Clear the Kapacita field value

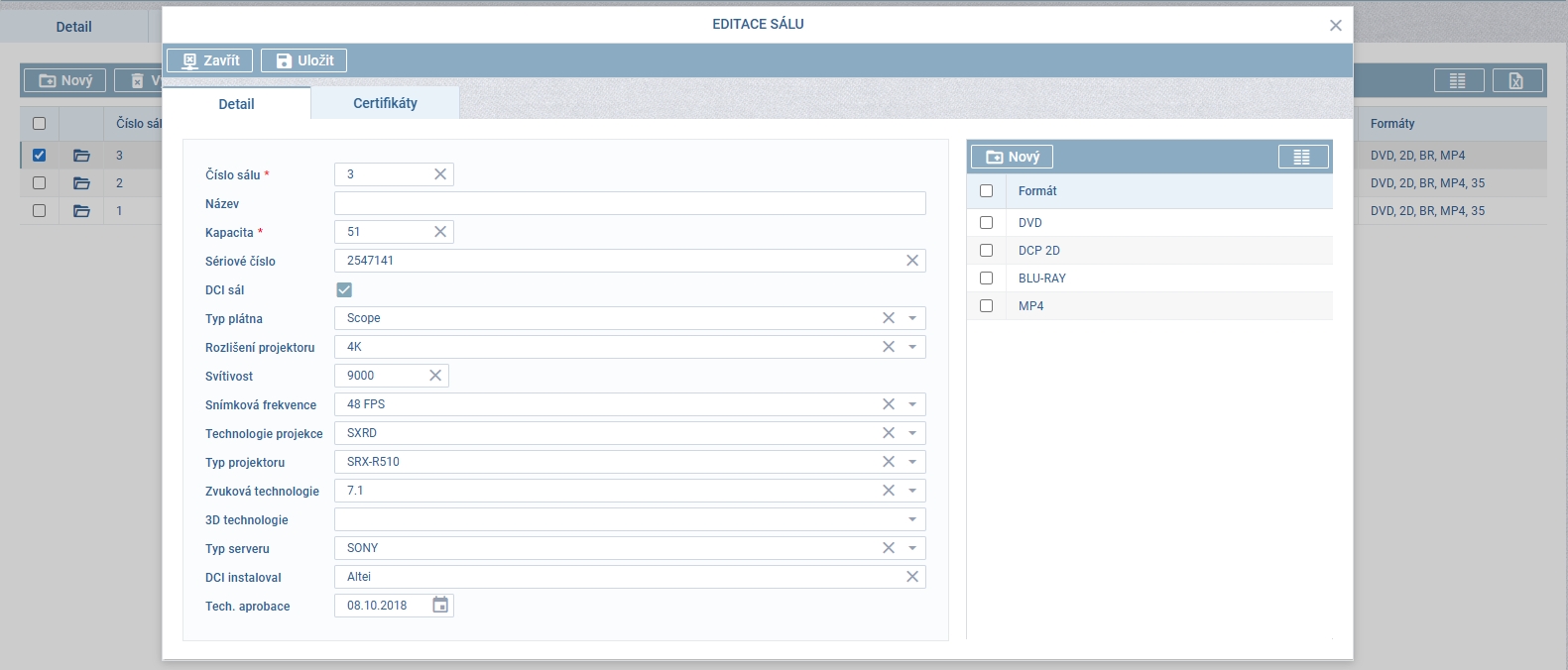click(x=440, y=232)
